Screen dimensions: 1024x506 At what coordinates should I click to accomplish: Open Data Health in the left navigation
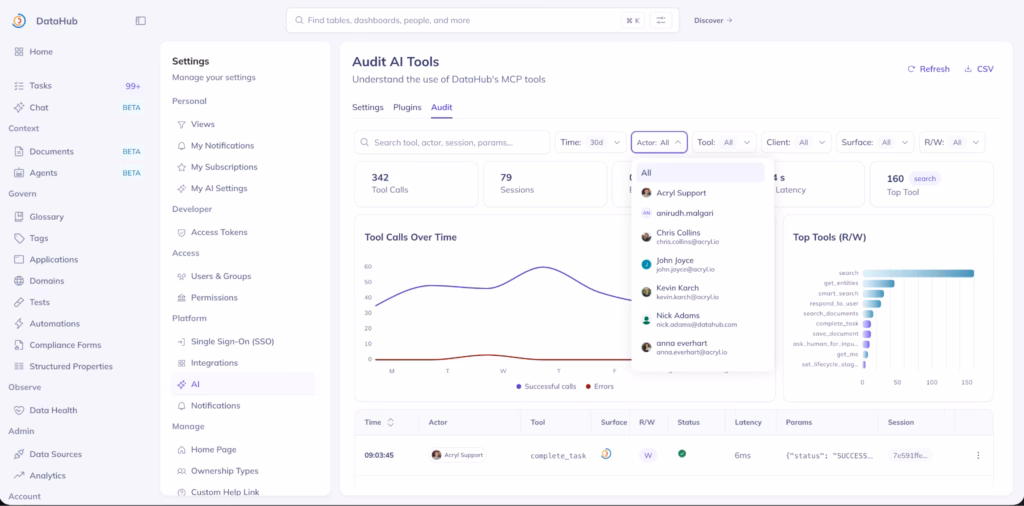[x=53, y=410]
